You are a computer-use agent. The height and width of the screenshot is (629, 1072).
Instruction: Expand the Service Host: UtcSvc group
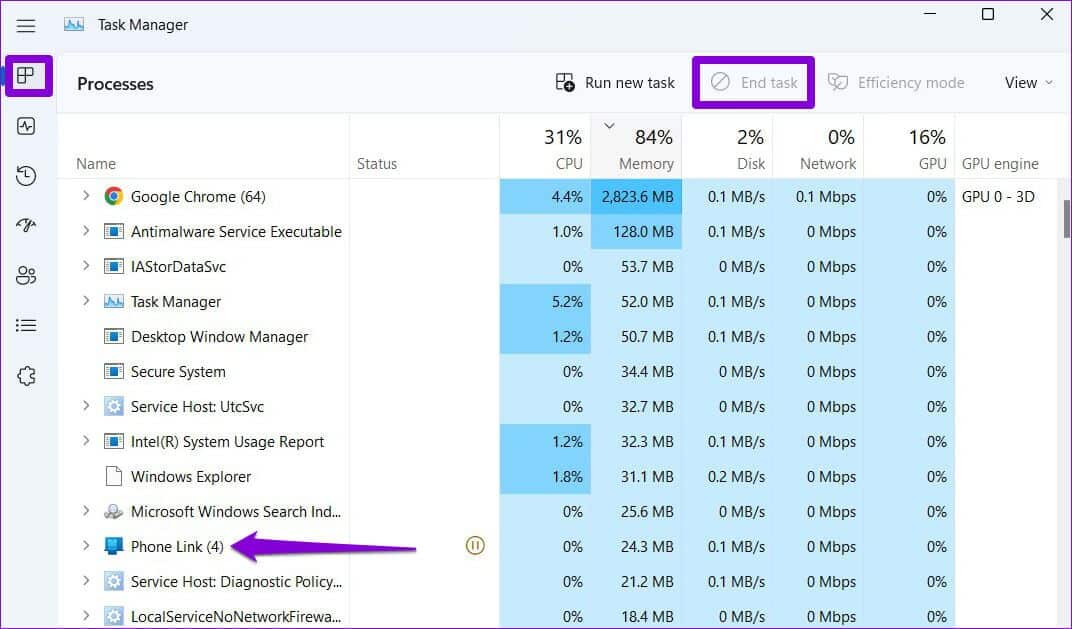[x=86, y=405]
